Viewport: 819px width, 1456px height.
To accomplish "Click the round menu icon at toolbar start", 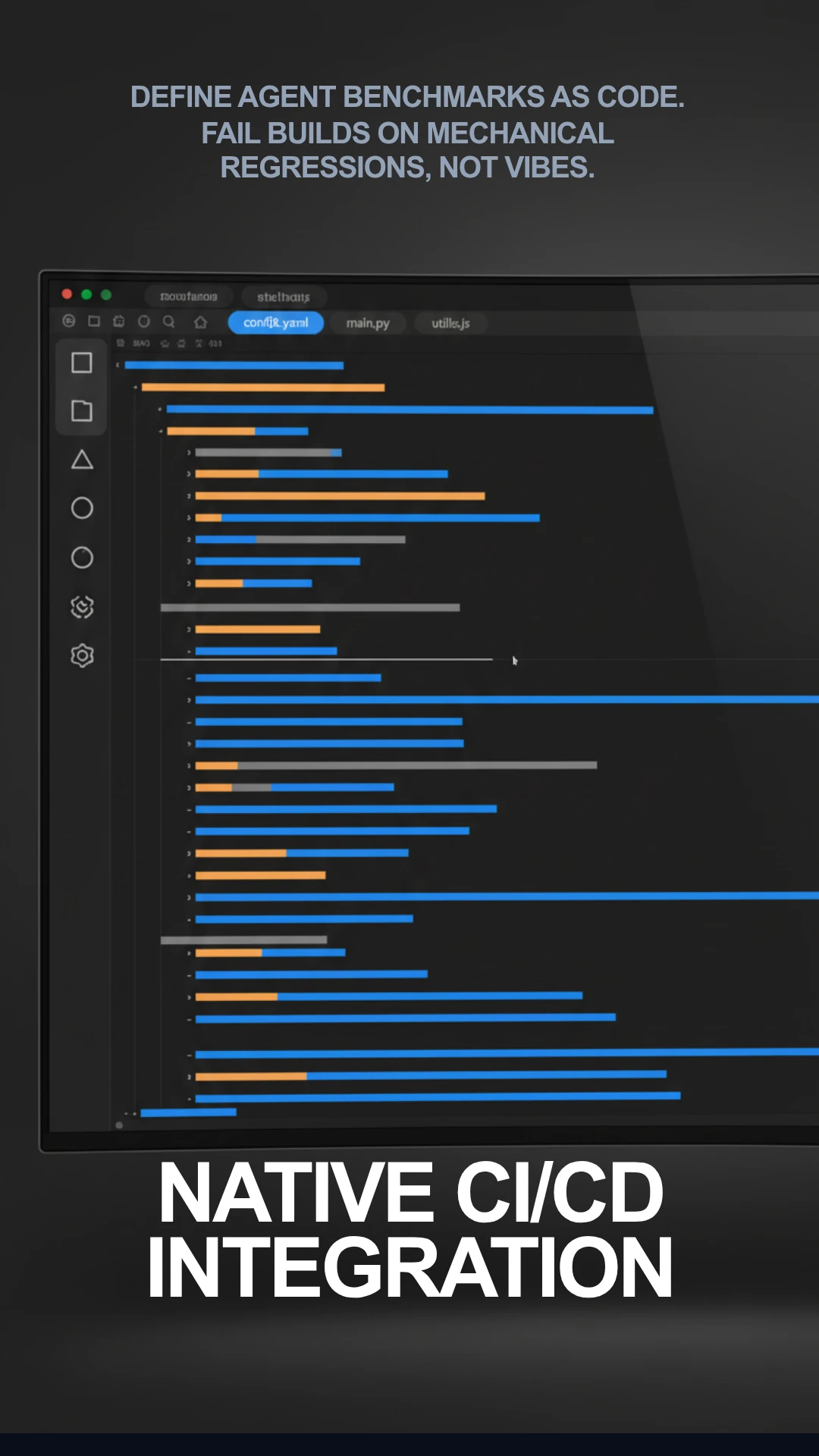I will [x=69, y=322].
